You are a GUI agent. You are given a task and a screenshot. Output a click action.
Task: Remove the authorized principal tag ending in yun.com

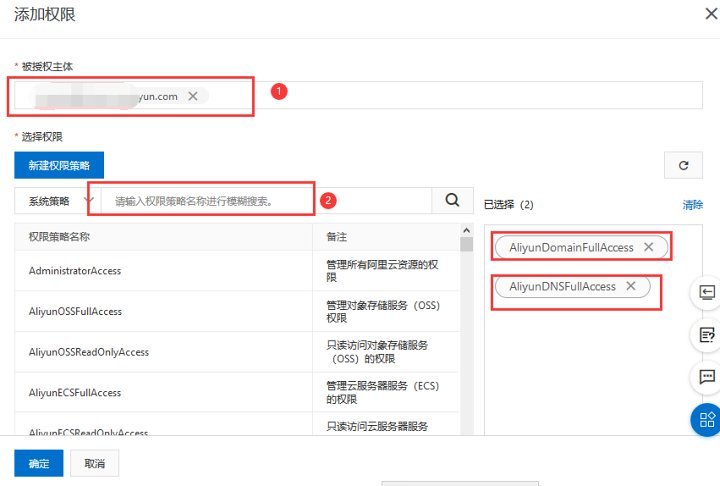pyautogui.click(x=193, y=96)
